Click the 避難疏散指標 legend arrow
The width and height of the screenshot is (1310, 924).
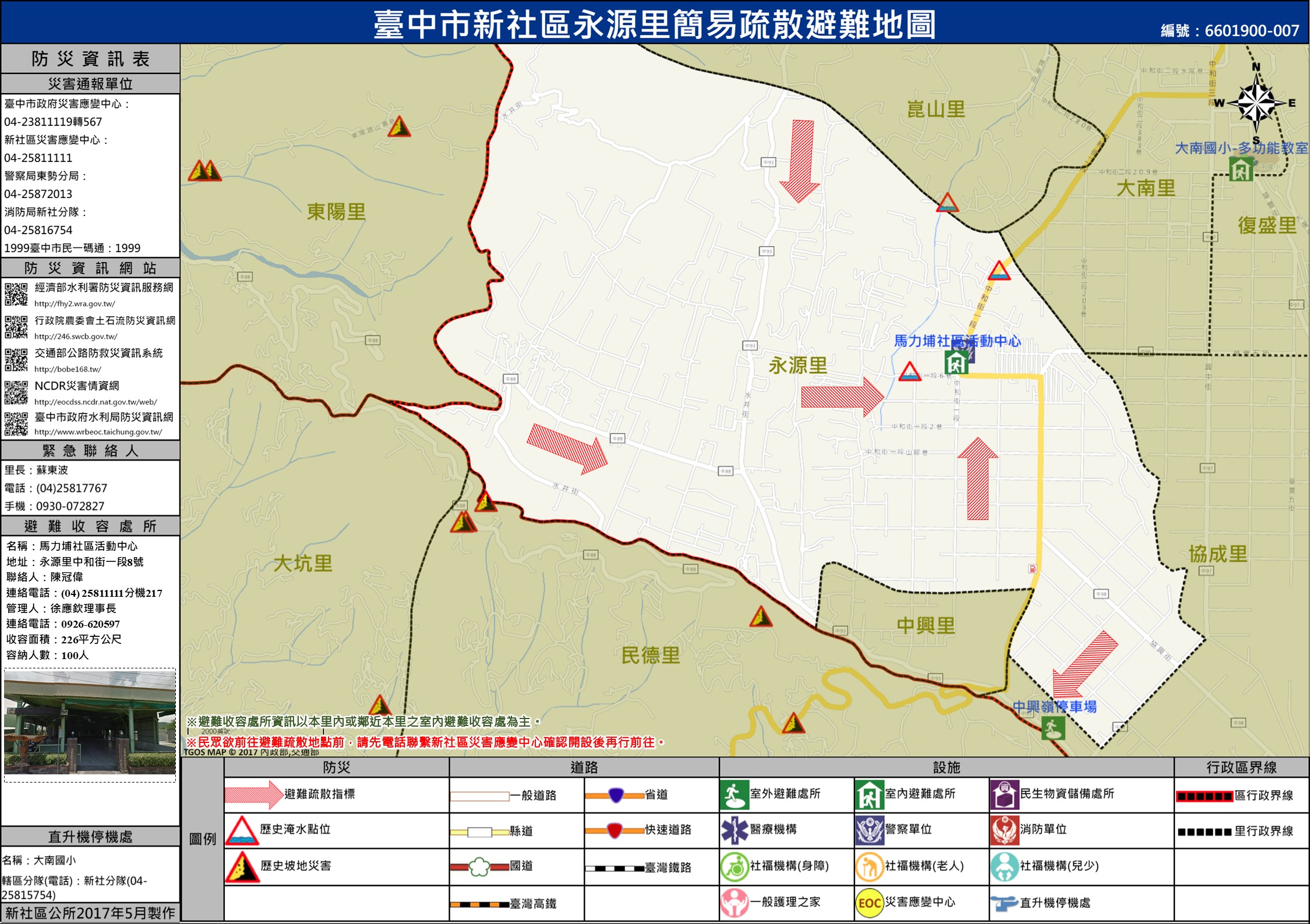[253, 795]
